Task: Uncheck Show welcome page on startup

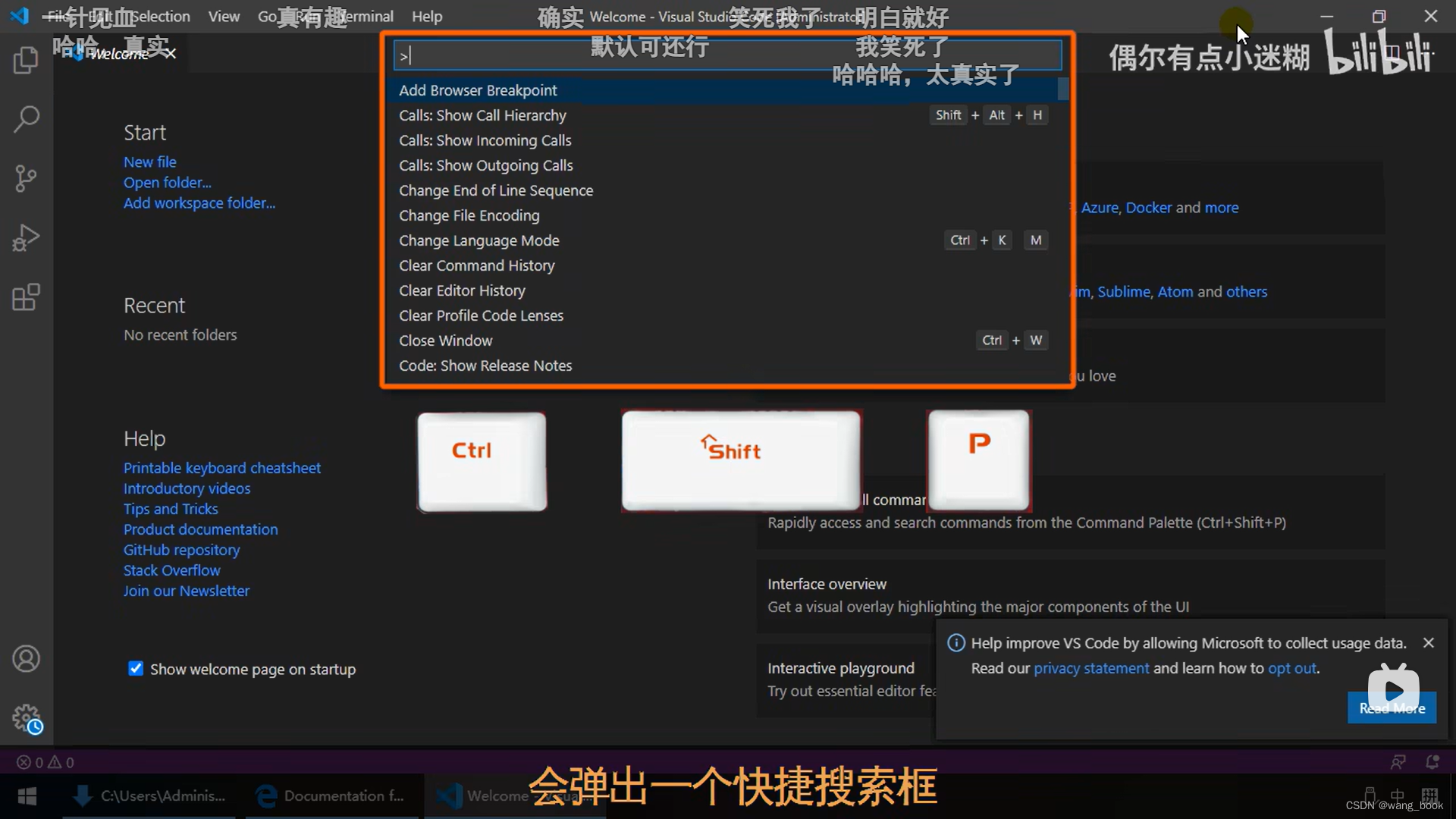Action: (x=136, y=668)
